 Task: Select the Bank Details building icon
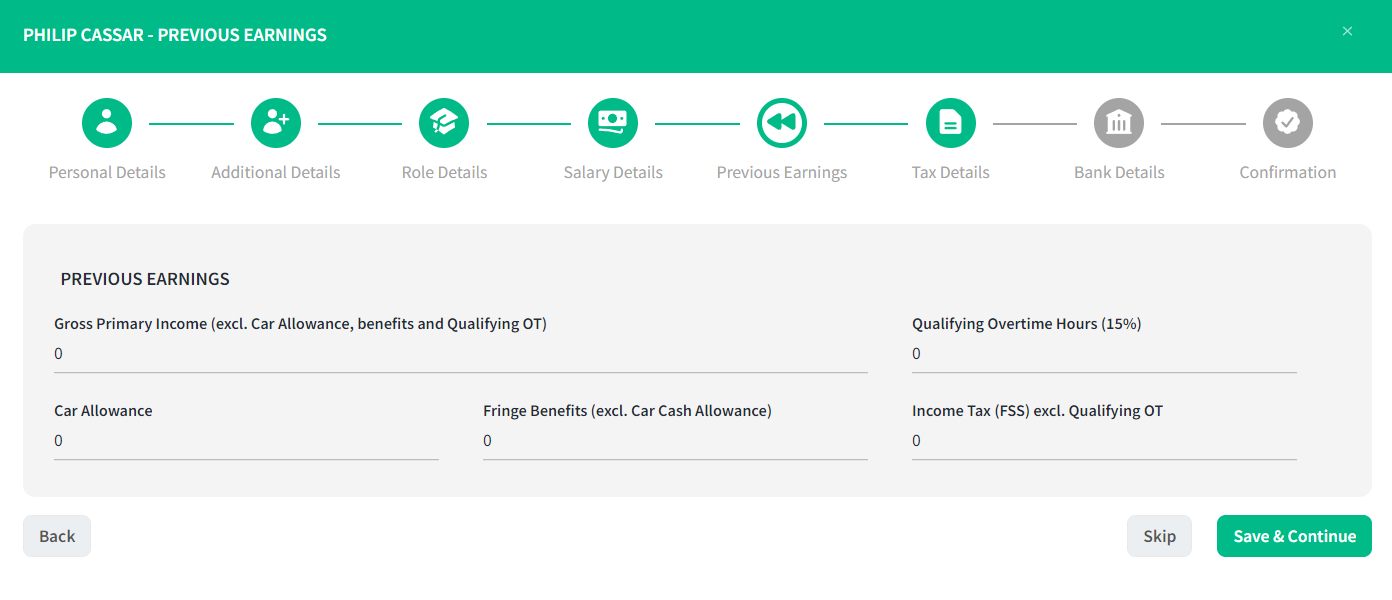coord(1119,123)
